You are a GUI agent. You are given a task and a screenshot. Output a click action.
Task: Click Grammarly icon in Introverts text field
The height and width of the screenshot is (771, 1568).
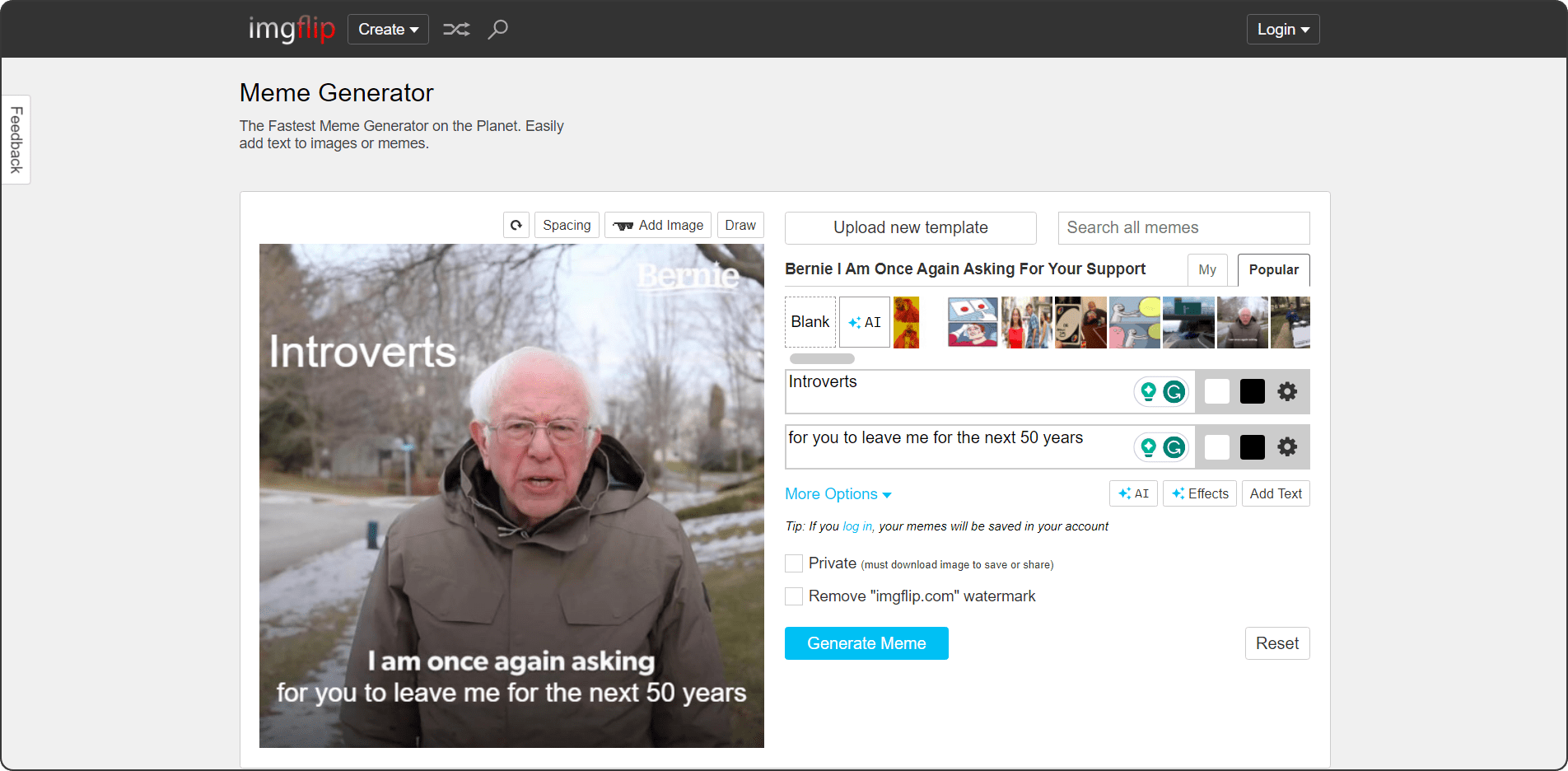1174,391
